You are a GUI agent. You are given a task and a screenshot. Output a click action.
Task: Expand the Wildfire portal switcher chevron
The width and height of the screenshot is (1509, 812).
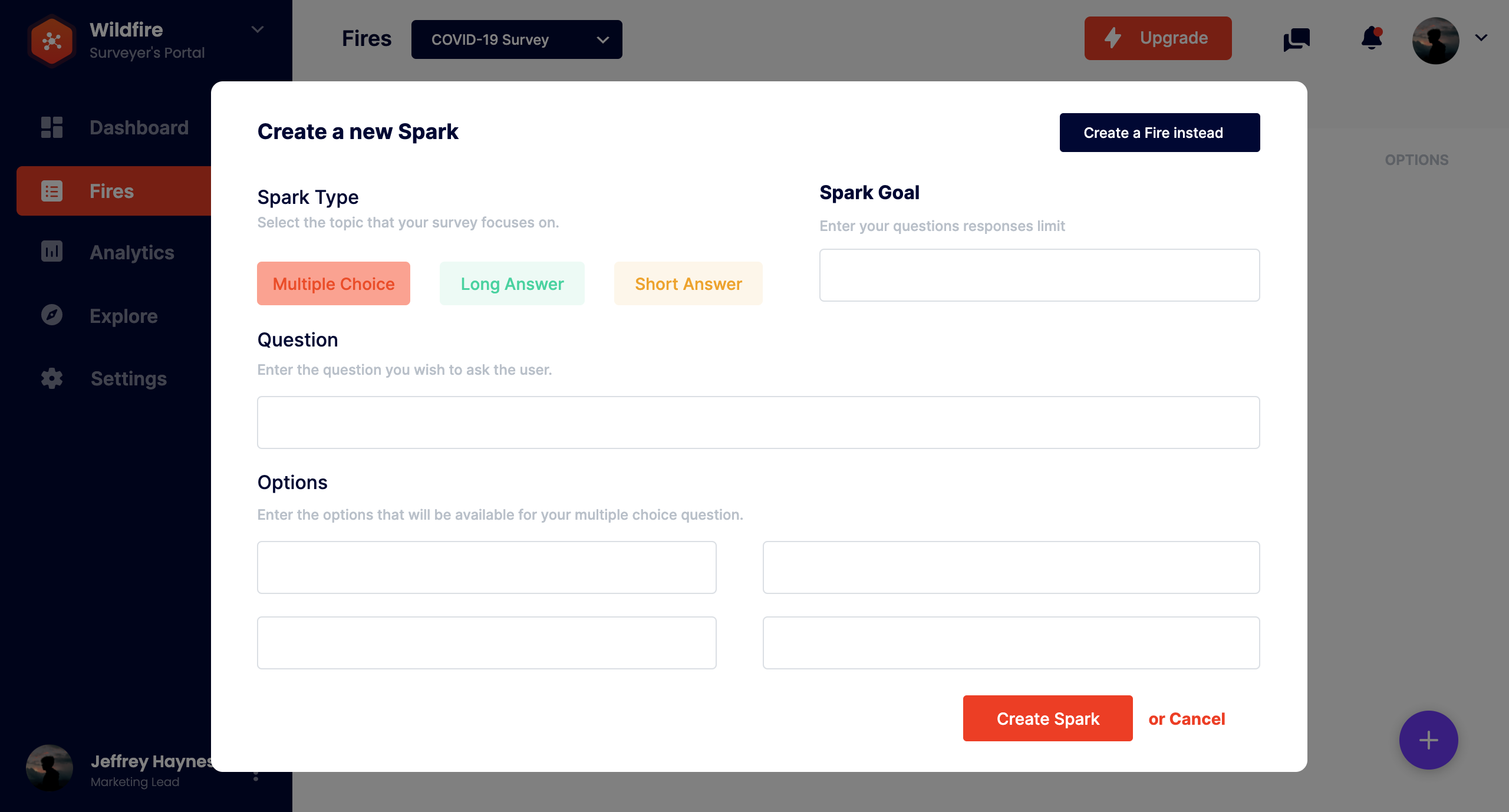[x=257, y=29]
